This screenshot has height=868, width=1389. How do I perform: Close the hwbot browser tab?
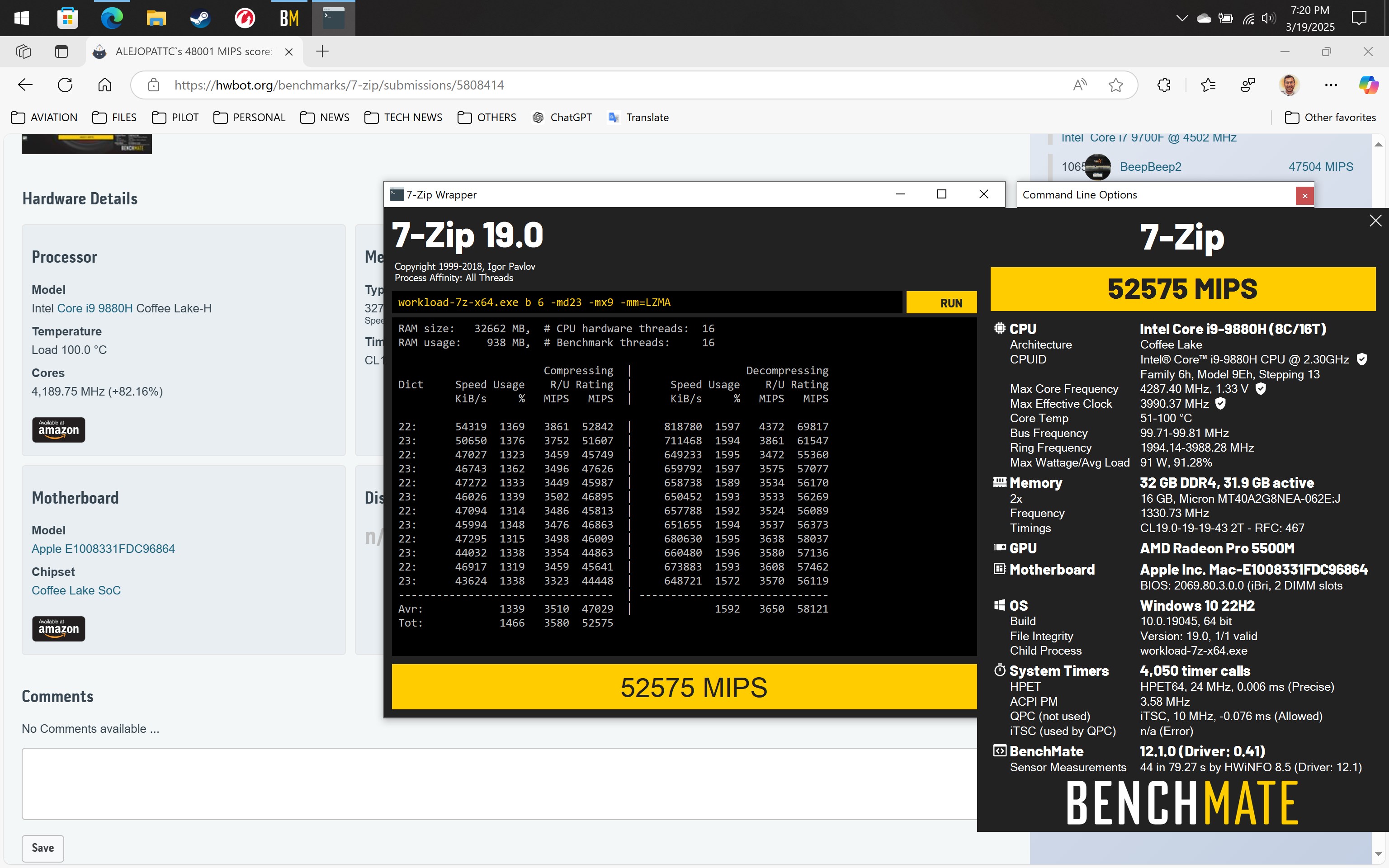[289, 52]
